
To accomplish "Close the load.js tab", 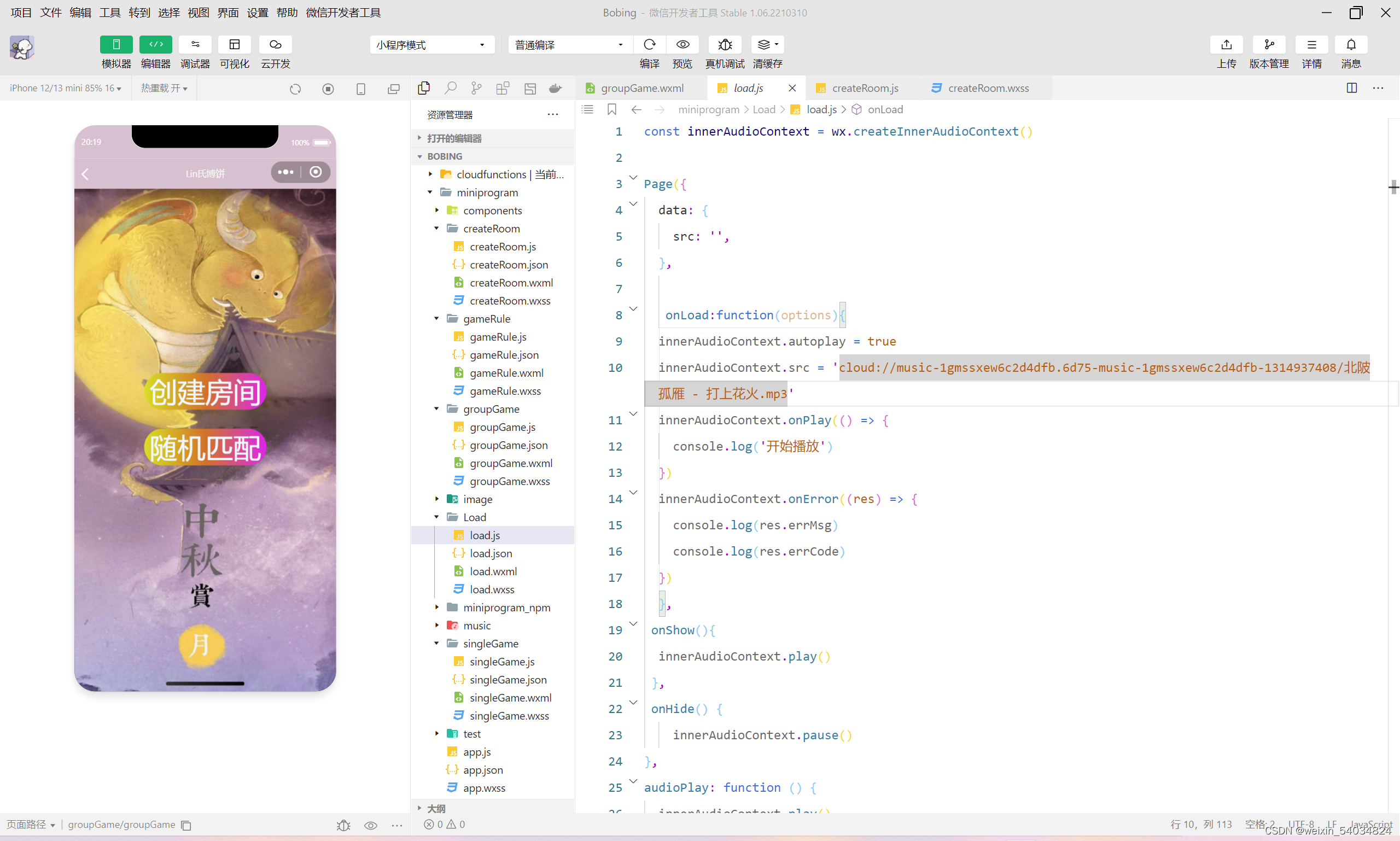I will click(x=792, y=88).
